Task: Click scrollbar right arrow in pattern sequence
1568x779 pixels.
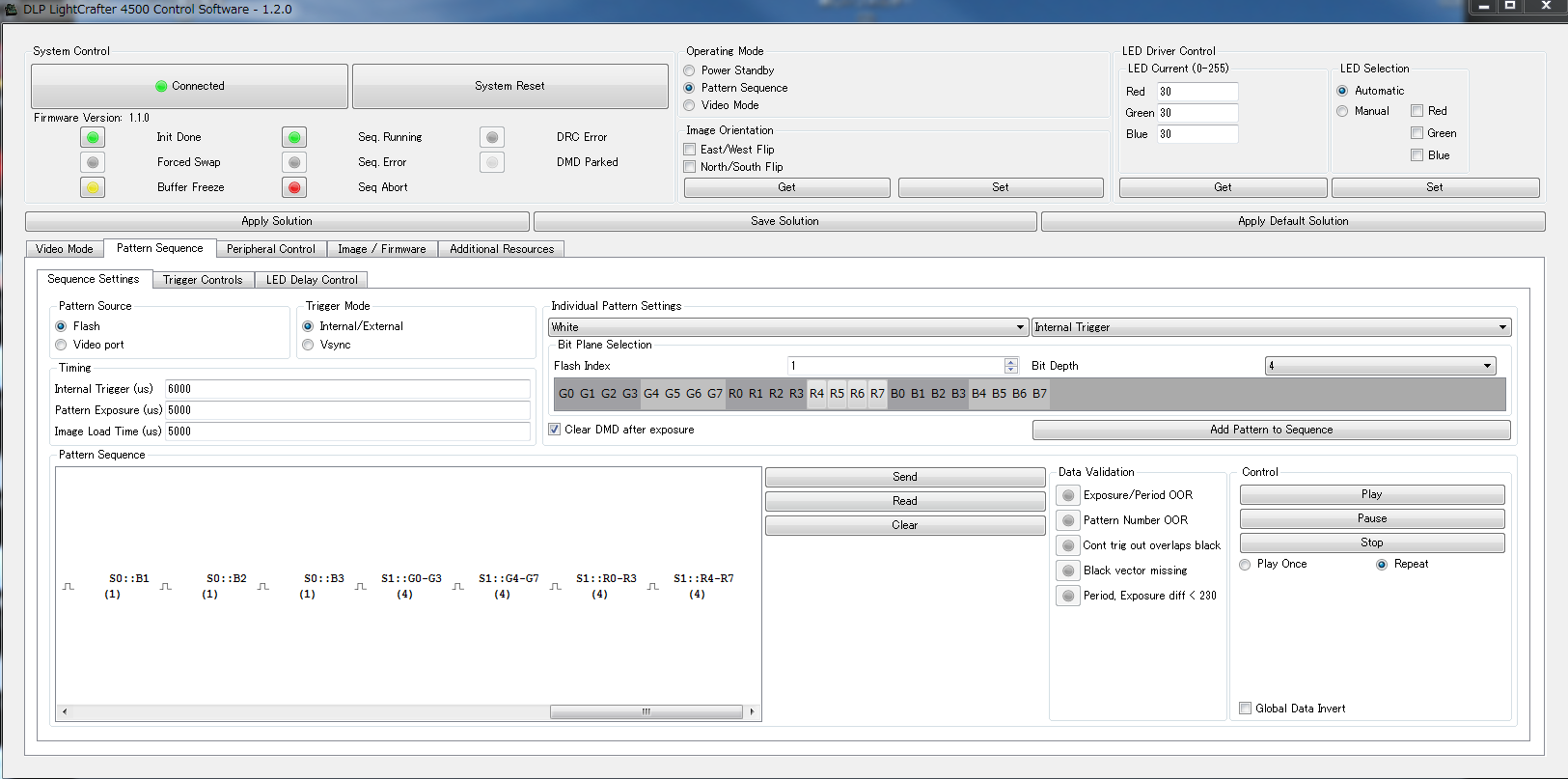Action: click(753, 711)
